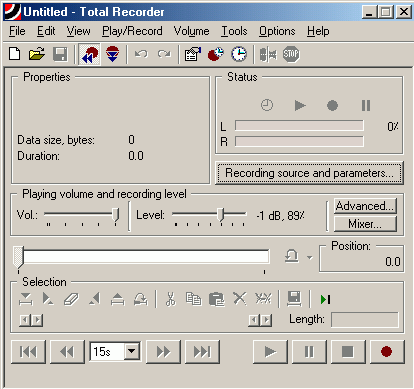Click the green play selection icon
Image resolution: width=414 pixels, height=389 pixels.
325,299
